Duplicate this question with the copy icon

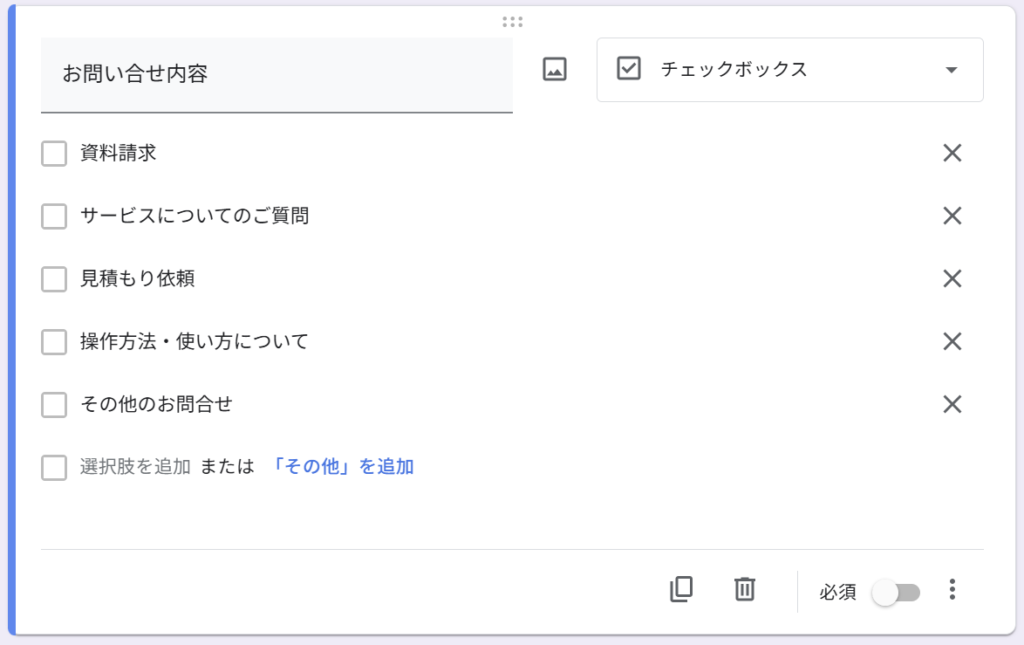click(x=681, y=590)
